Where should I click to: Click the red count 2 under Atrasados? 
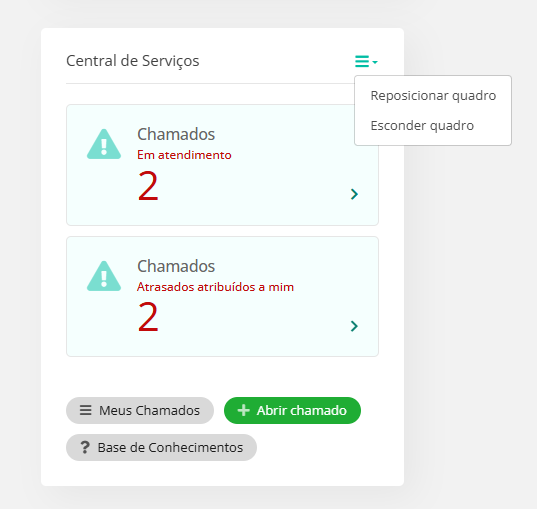point(148,317)
